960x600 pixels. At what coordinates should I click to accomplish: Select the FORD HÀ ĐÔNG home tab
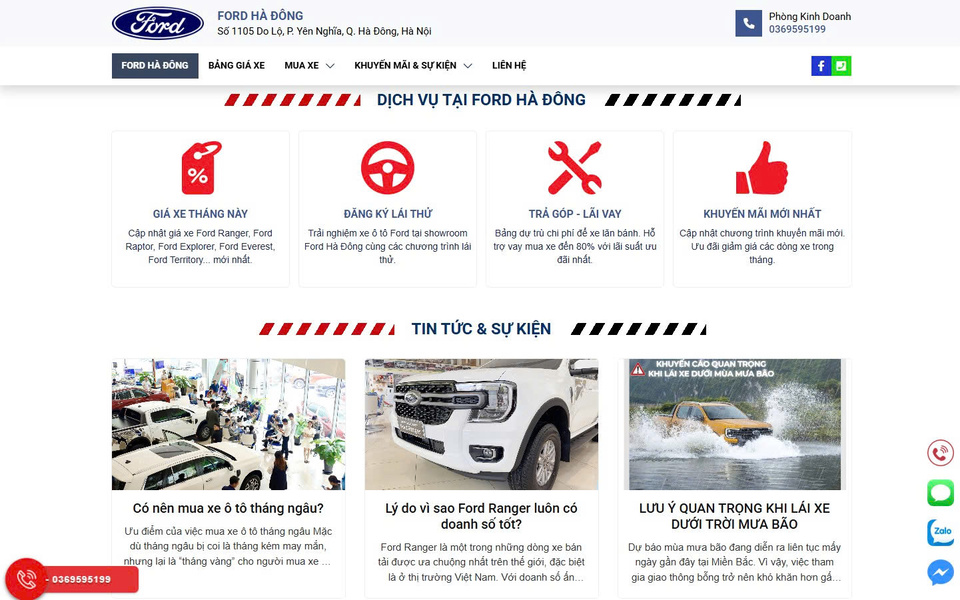[x=155, y=66]
